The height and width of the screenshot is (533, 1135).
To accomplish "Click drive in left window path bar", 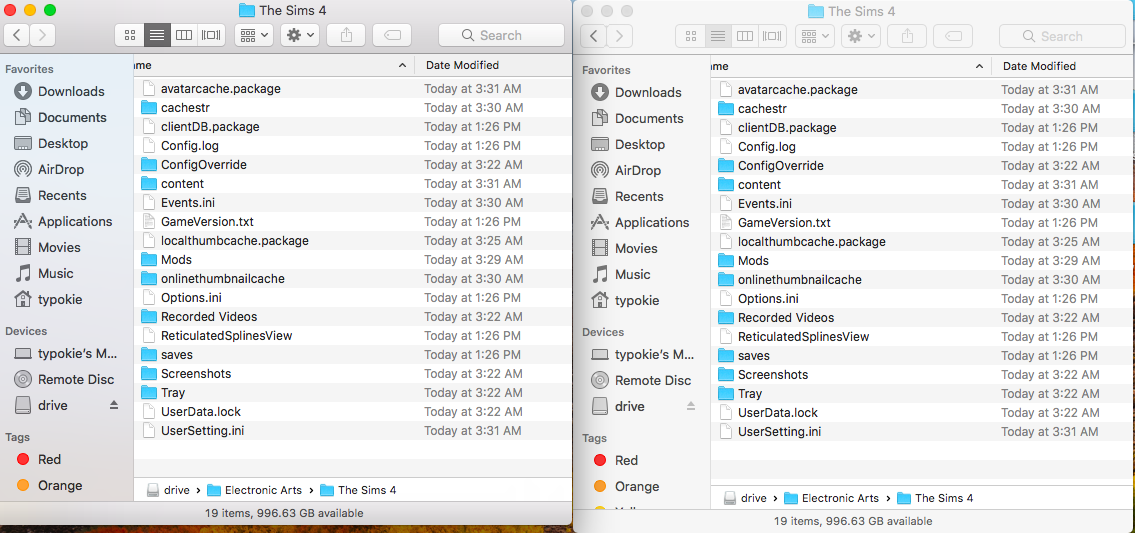I will pyautogui.click(x=168, y=490).
